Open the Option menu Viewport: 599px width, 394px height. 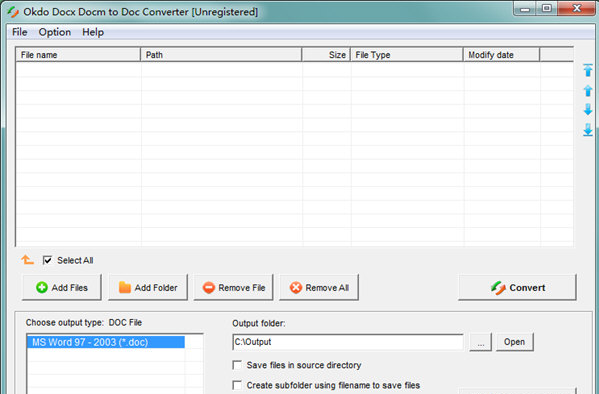click(55, 32)
